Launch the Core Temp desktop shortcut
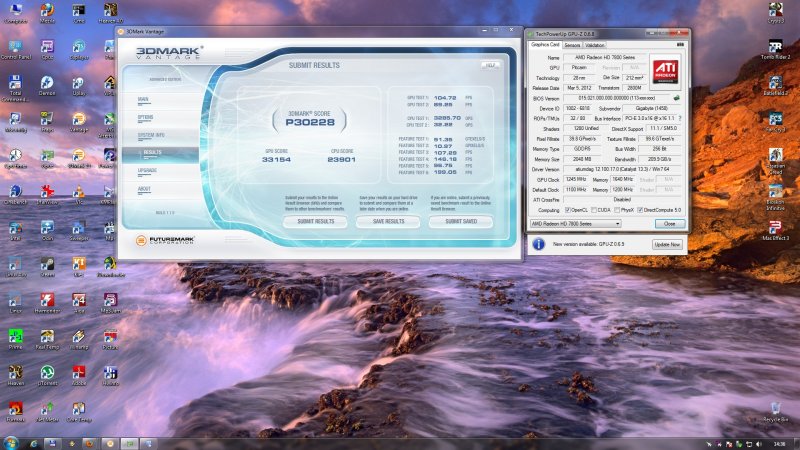This screenshot has width=800, height=450. coord(79,412)
